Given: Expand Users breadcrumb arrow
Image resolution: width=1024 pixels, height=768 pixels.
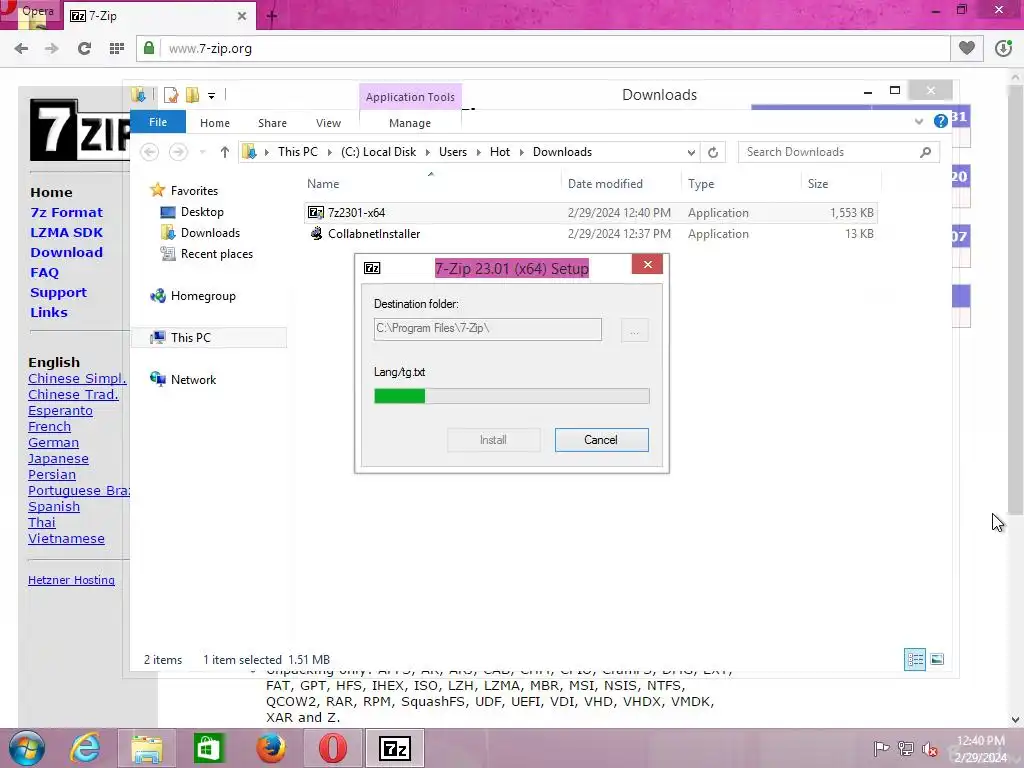Looking at the screenshot, I should (x=479, y=152).
